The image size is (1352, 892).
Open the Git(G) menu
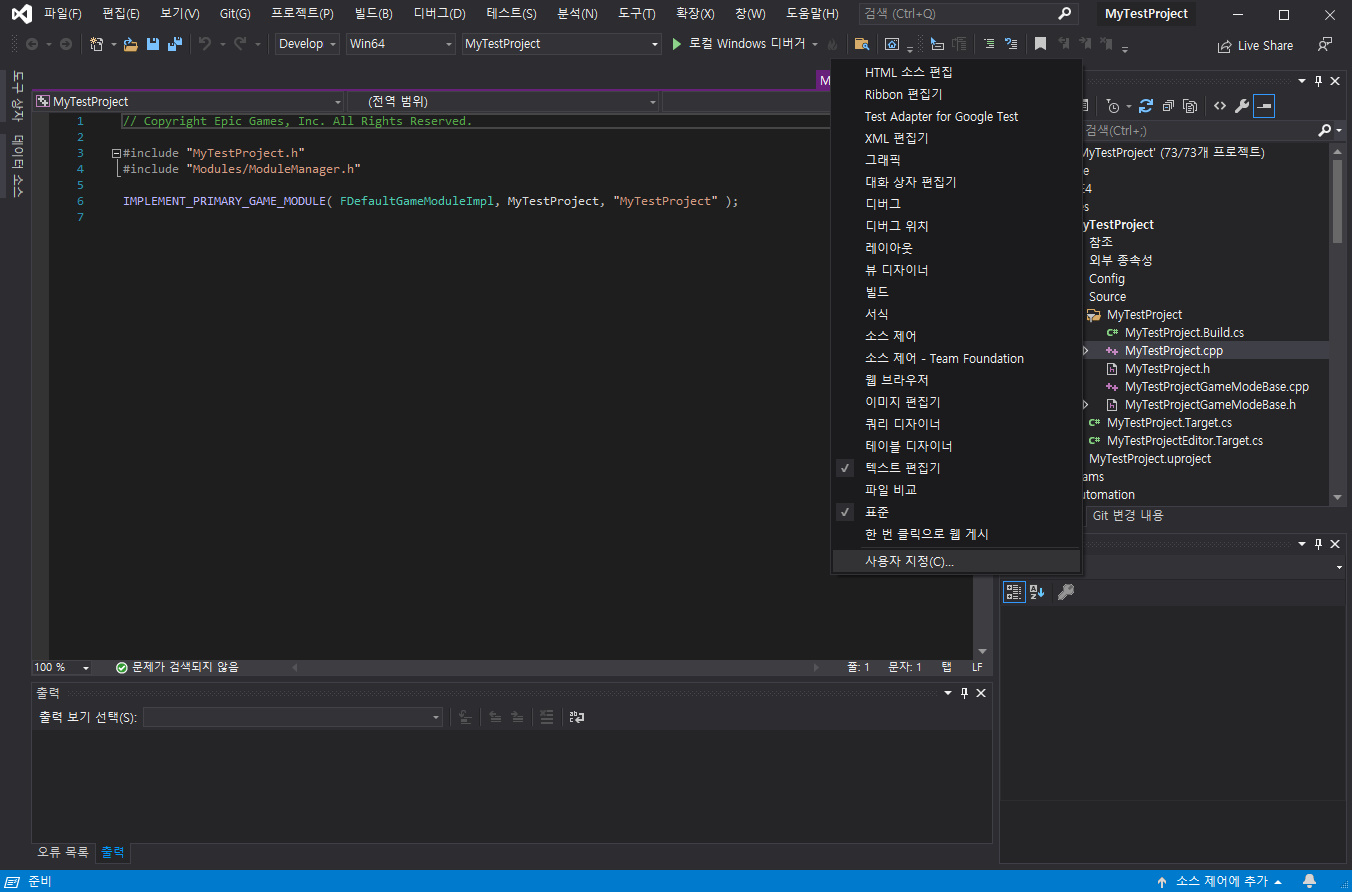click(235, 14)
